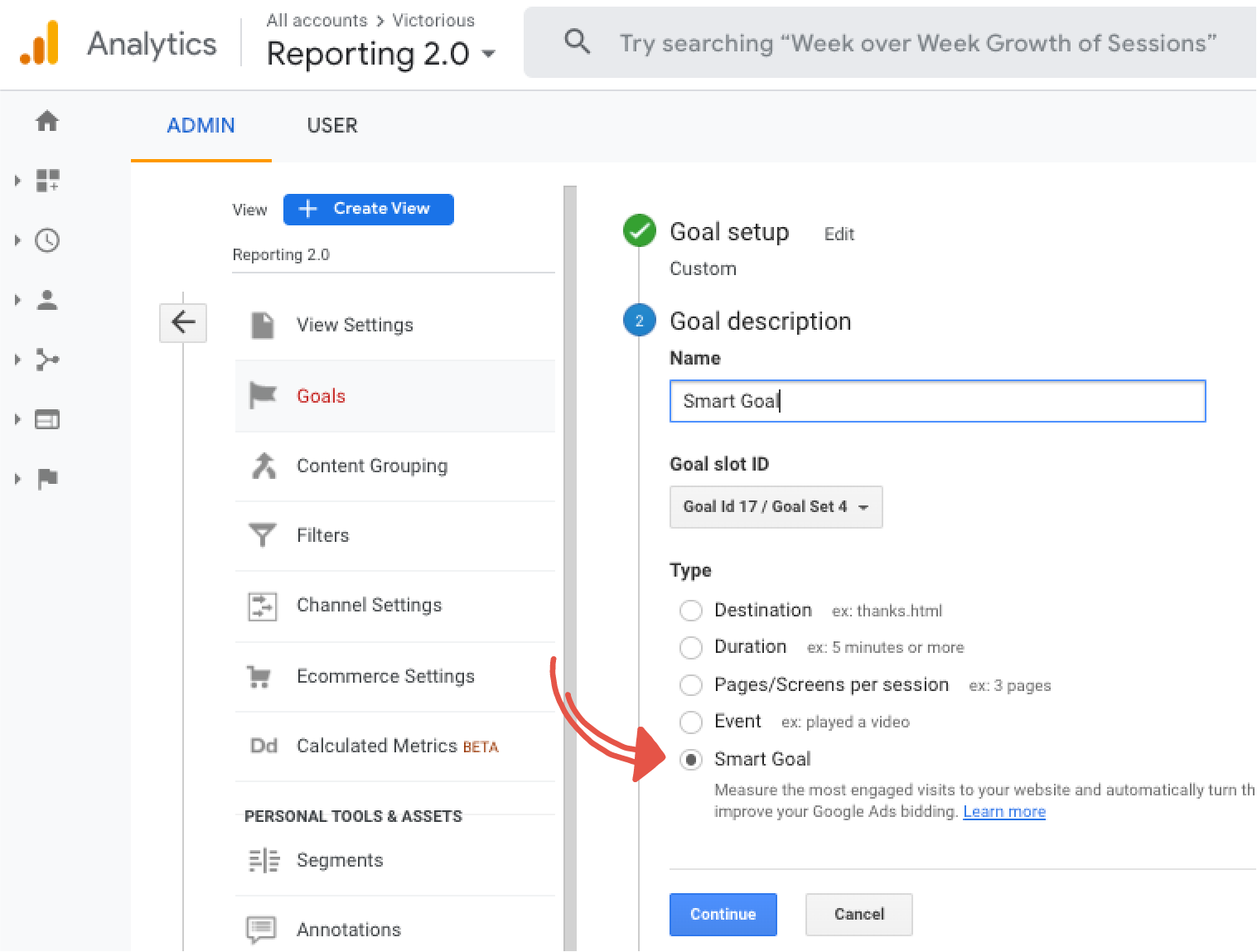Open the Audience person icon

(47, 300)
